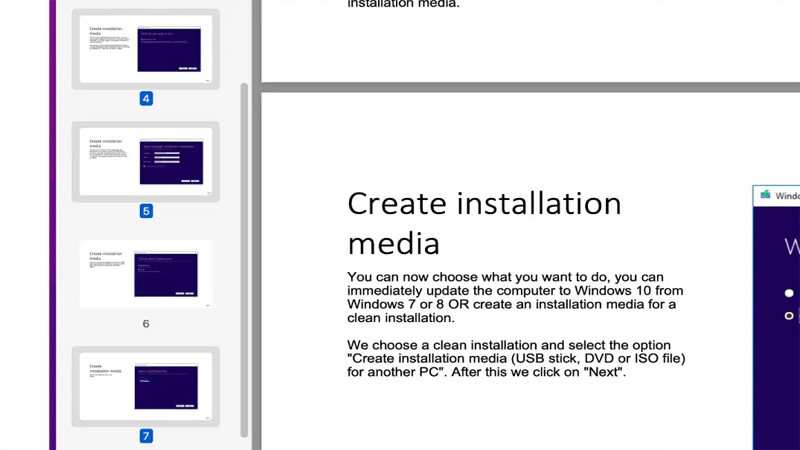This screenshot has width=800, height=450.
Task: Select the first radio option in setup dialog
Action: pyautogui.click(x=789, y=293)
